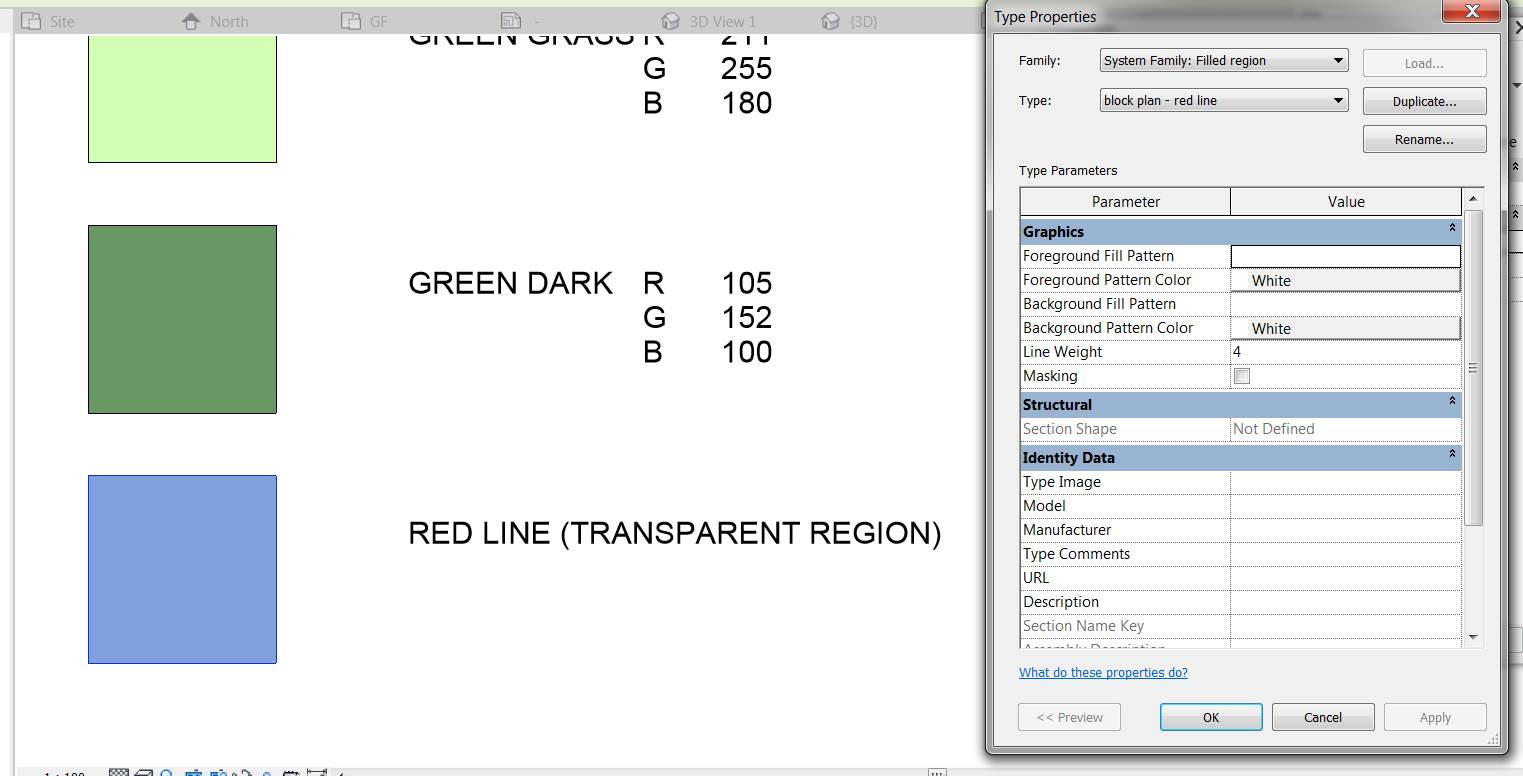Select the blue filled region square
Image resolution: width=1523 pixels, height=776 pixels.
tap(182, 569)
